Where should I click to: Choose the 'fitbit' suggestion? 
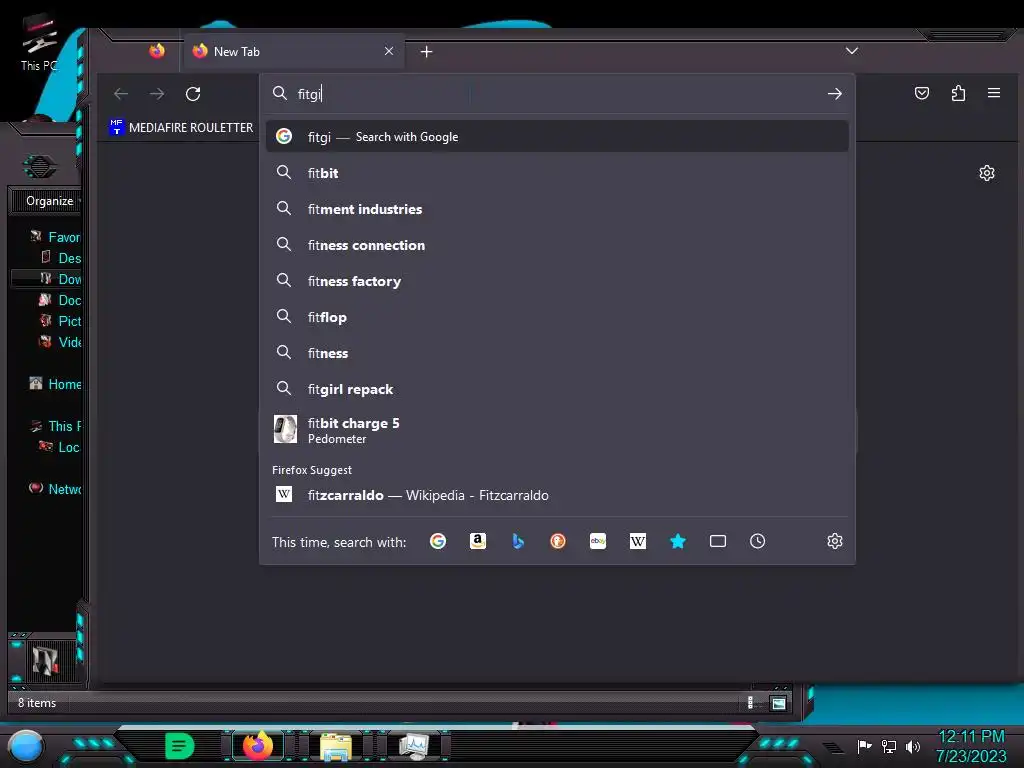pos(557,173)
